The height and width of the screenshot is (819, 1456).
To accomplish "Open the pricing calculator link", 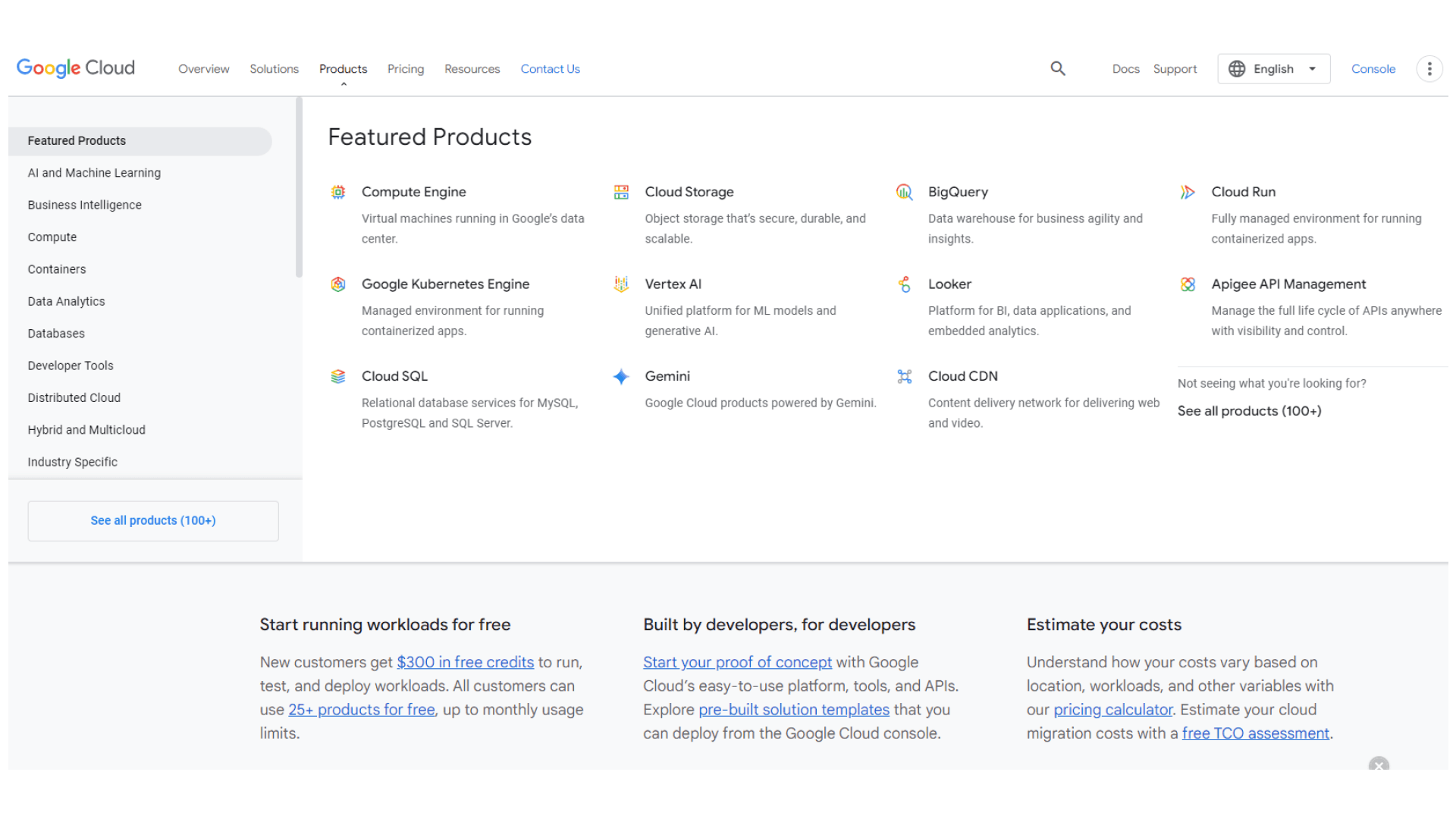I will [x=1112, y=710].
